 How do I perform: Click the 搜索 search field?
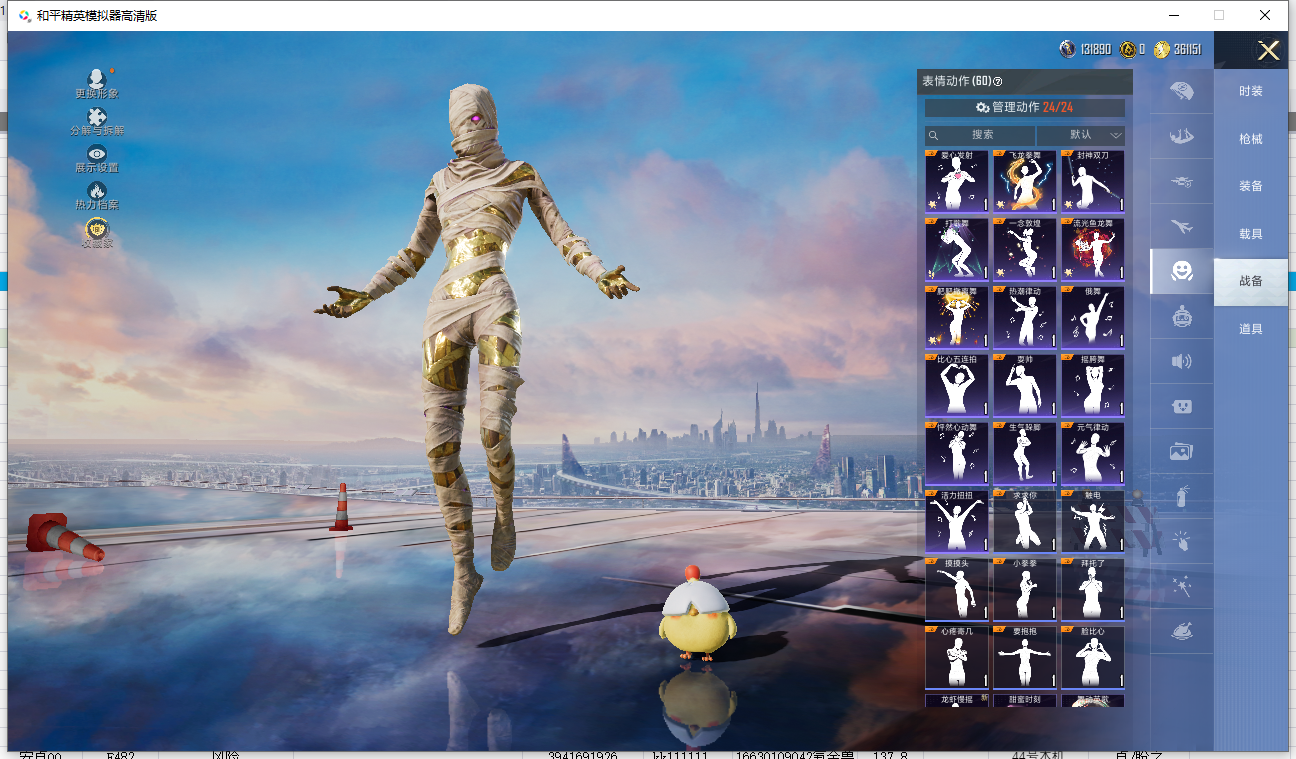tap(981, 135)
